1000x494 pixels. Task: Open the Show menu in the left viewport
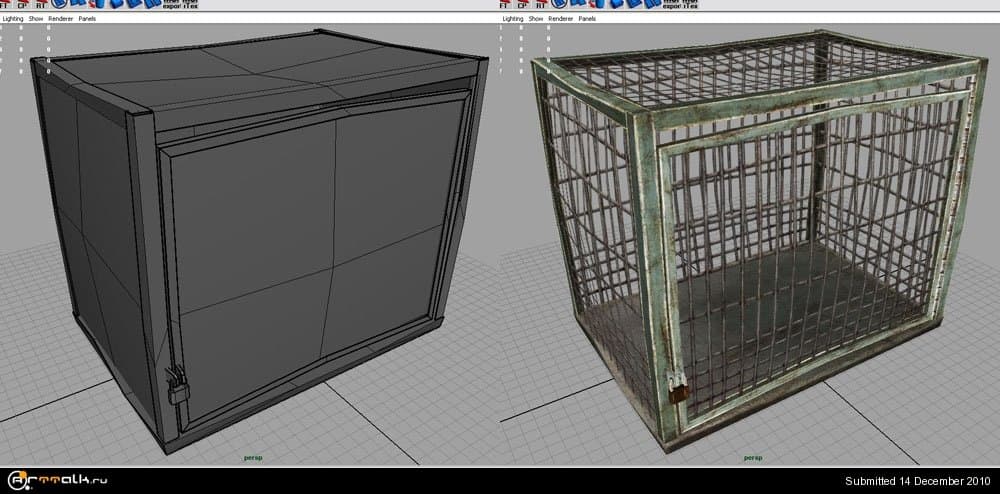click(36, 19)
